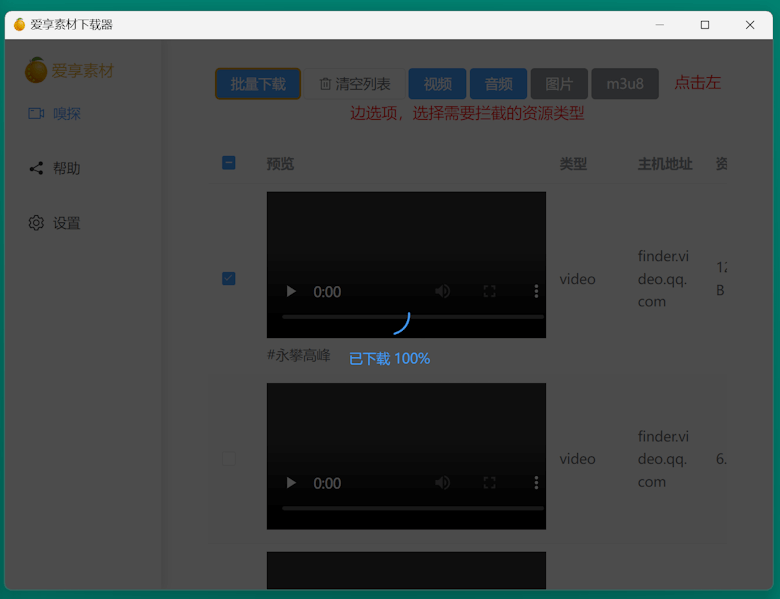Open the 帮助 sidebar section
Screen dimensions: 780x599
click(55, 168)
